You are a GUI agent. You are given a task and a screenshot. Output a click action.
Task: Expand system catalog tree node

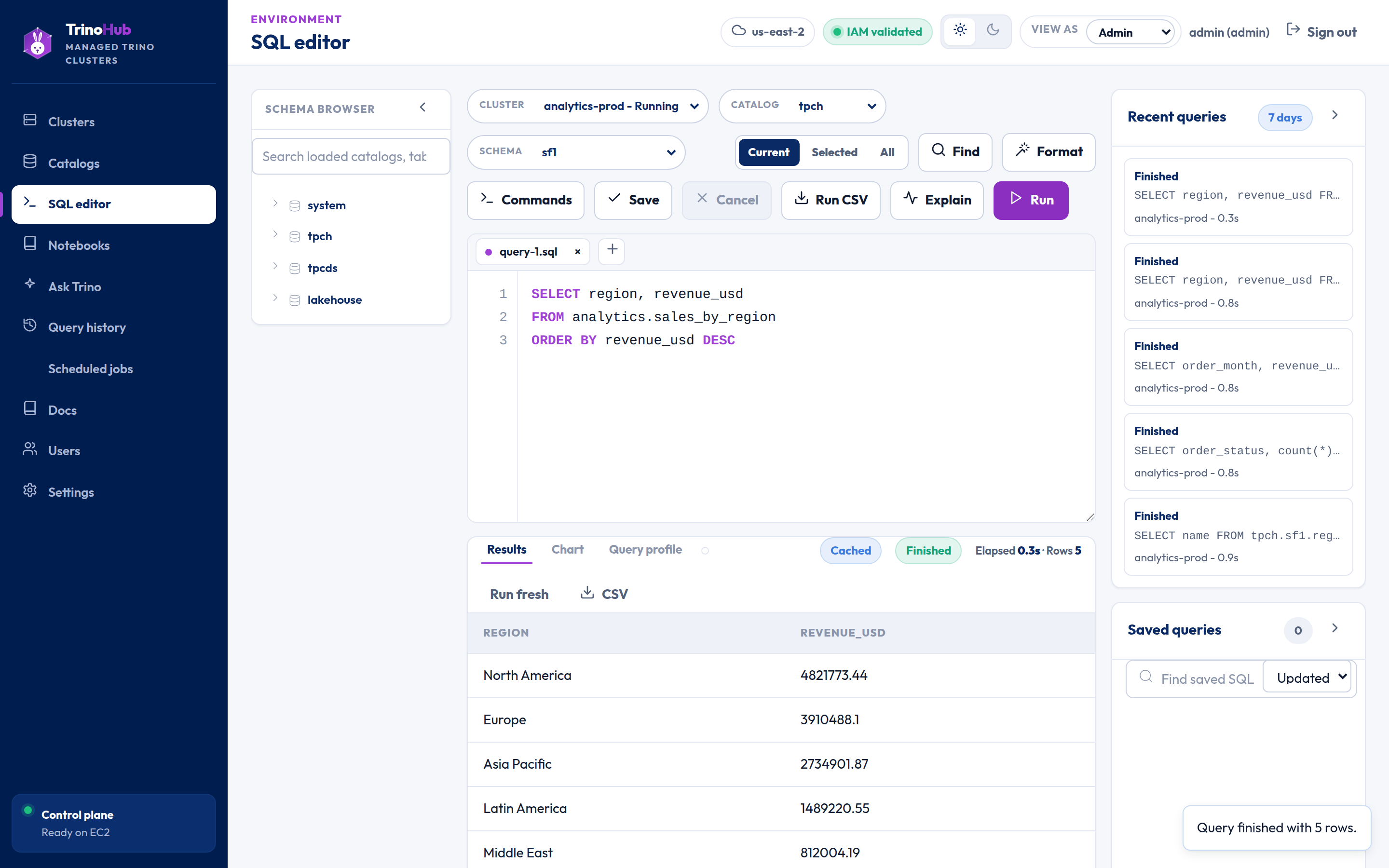(x=275, y=204)
